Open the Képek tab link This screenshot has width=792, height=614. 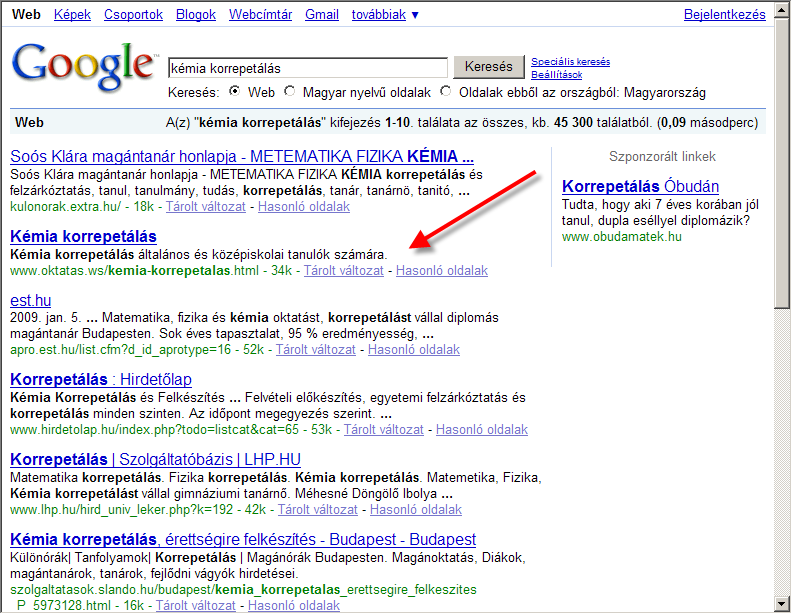coord(72,15)
